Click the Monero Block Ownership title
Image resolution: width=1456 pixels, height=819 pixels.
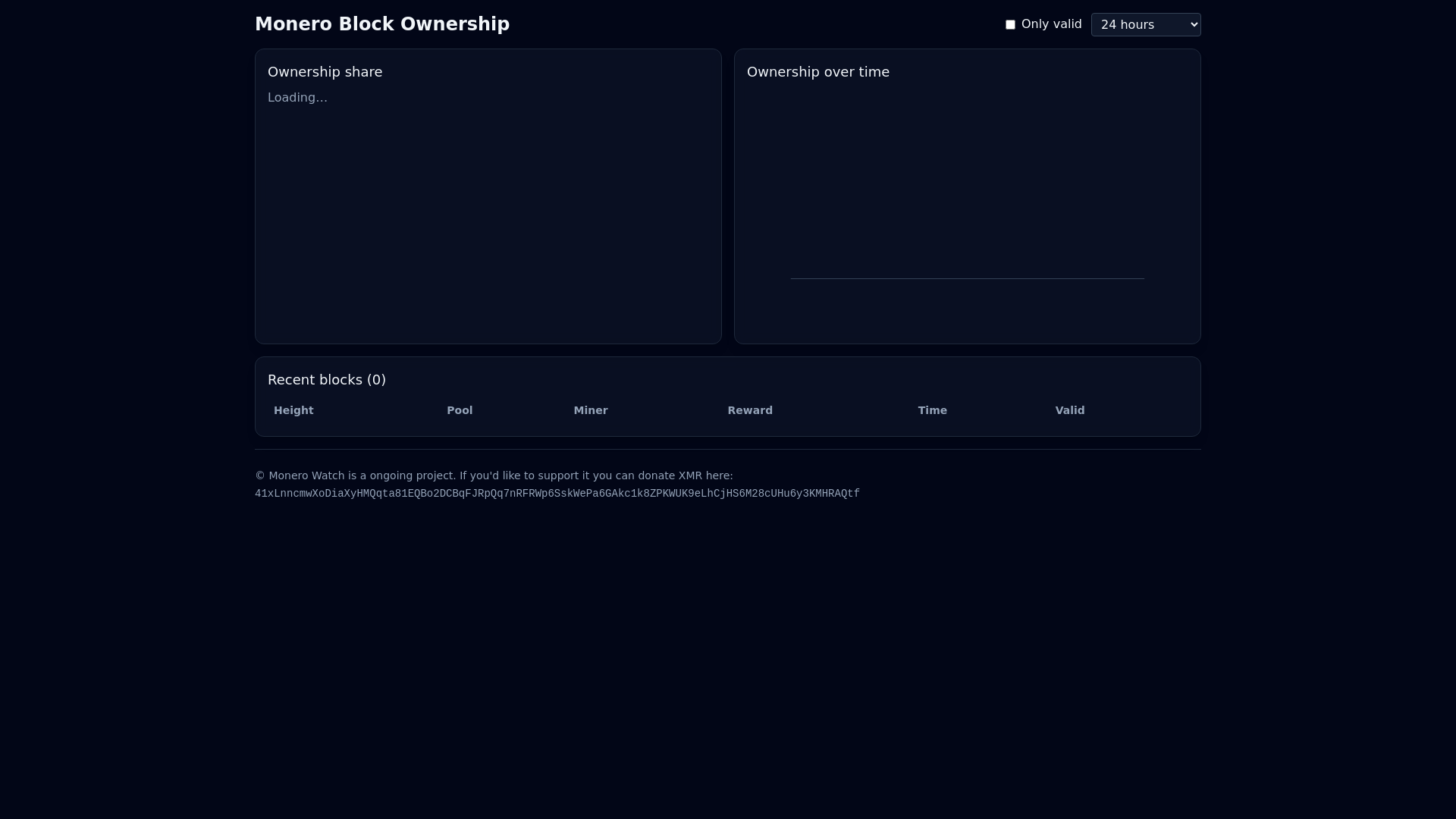click(x=382, y=24)
